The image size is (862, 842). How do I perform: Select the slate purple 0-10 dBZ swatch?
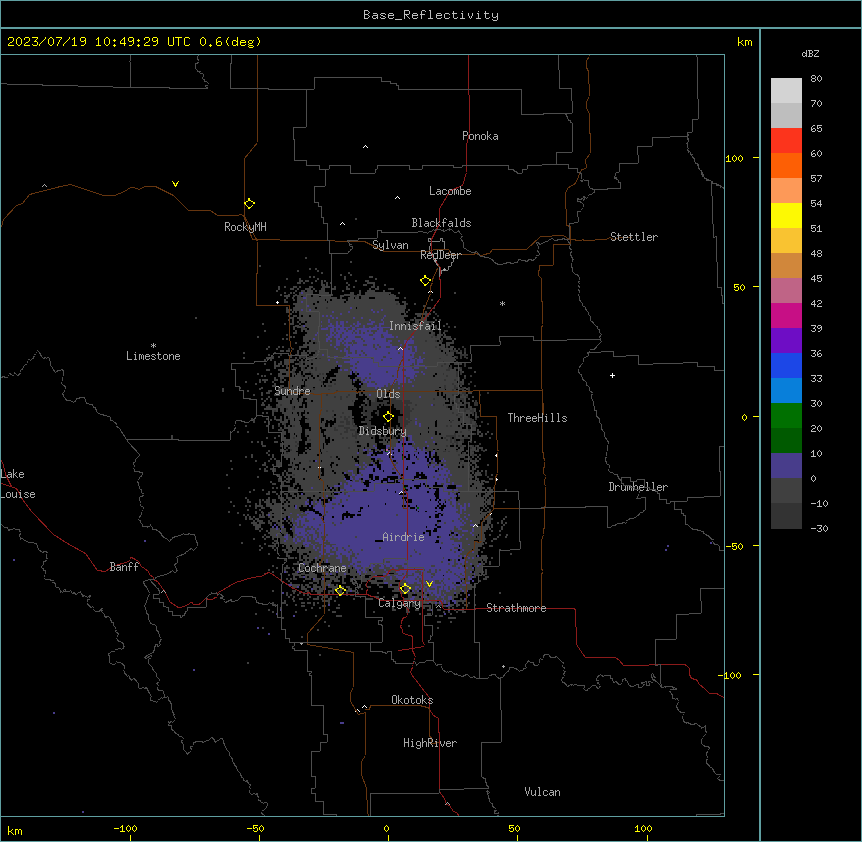(x=786, y=466)
